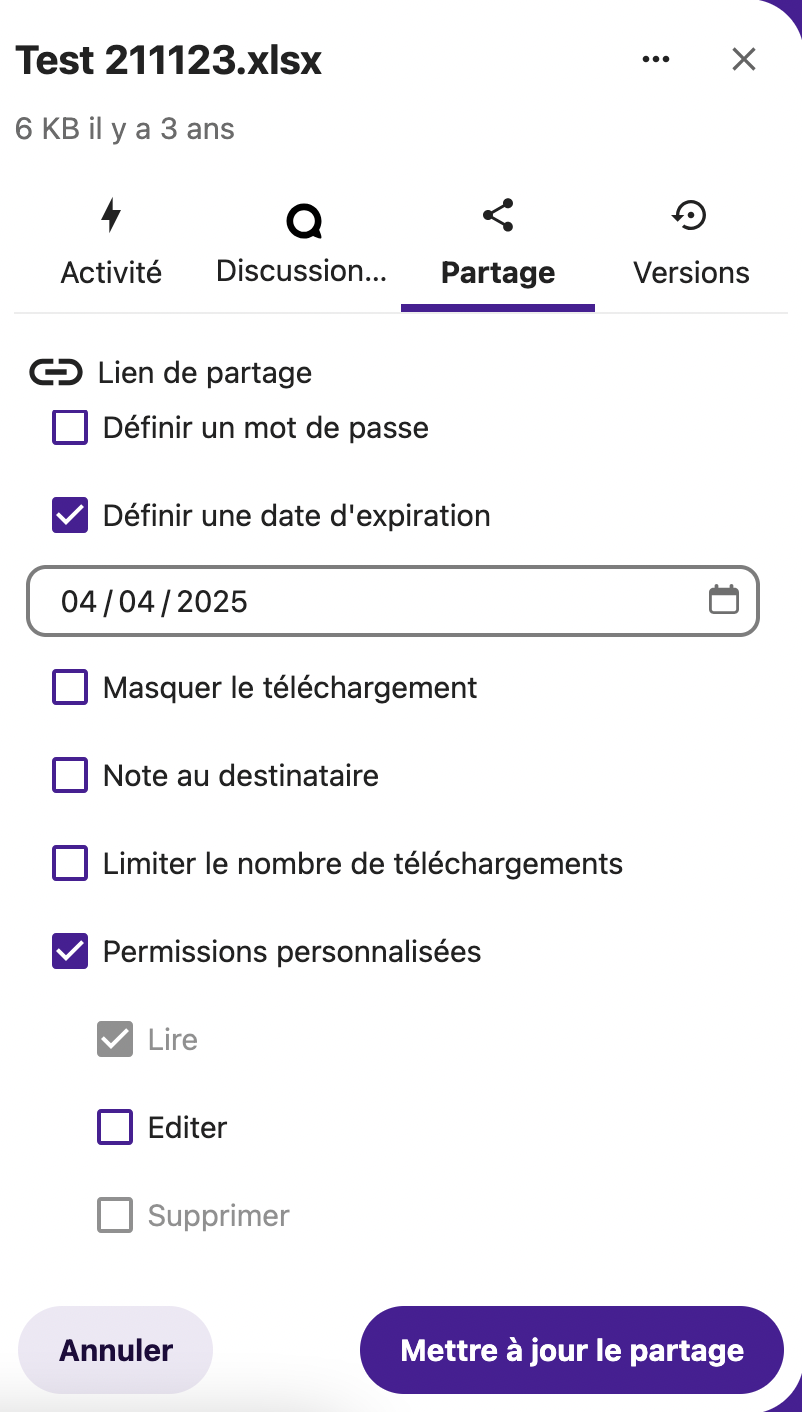Screen dimensions: 802x1412
Task: Tick Masquer le téléchargement checkbox
Action: tap(70, 688)
